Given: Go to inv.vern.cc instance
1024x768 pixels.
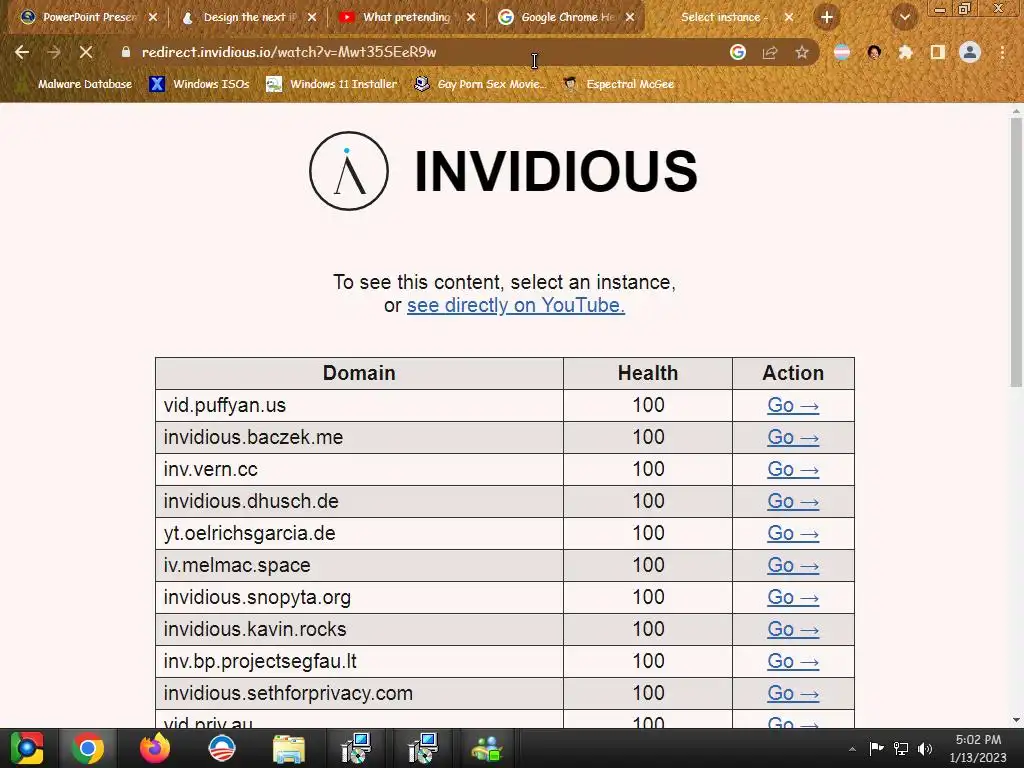Looking at the screenshot, I should click(793, 470).
